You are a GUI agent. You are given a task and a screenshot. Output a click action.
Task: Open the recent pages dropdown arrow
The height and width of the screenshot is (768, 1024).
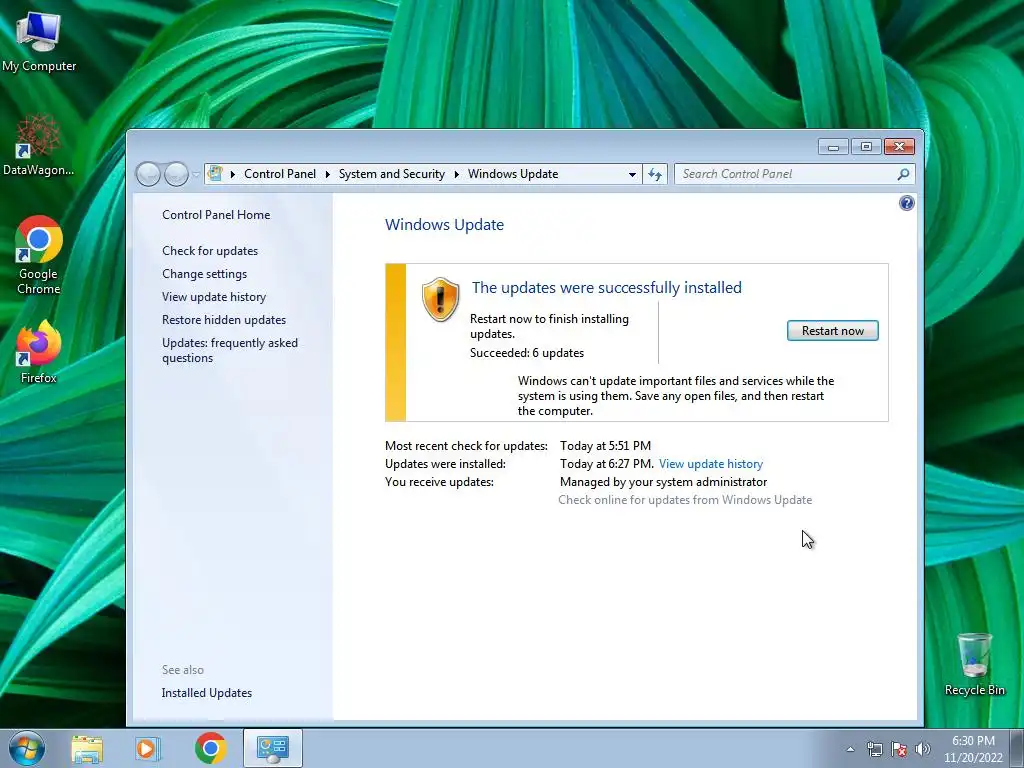[x=196, y=175]
